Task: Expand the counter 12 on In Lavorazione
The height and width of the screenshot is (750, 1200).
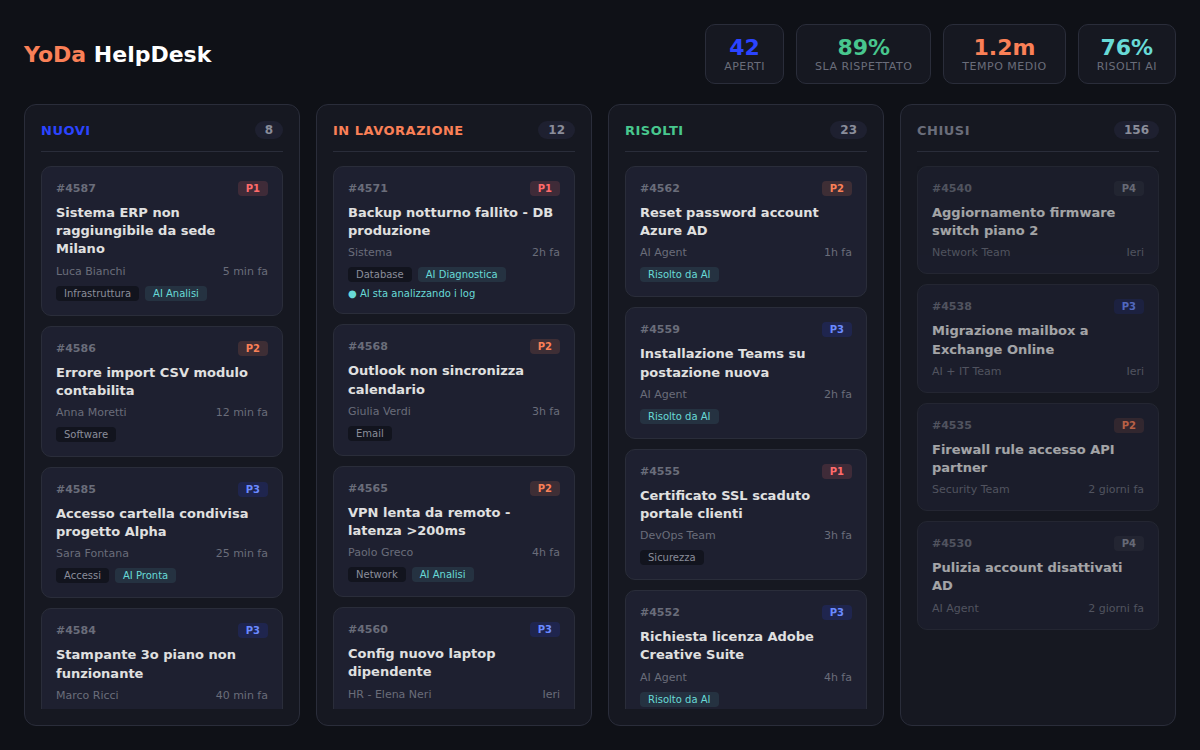Action: pos(556,129)
